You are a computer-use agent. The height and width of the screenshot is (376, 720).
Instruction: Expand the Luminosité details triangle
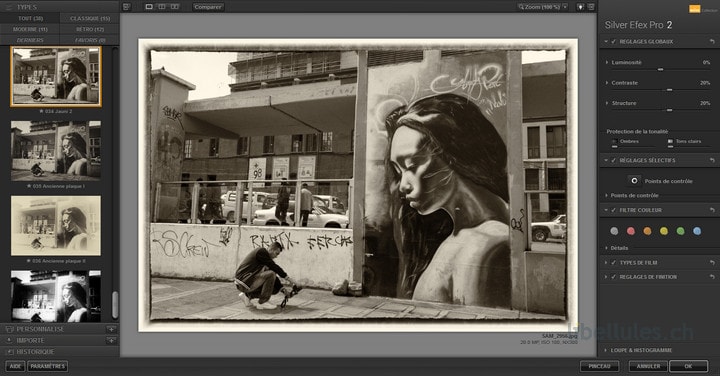click(607, 62)
